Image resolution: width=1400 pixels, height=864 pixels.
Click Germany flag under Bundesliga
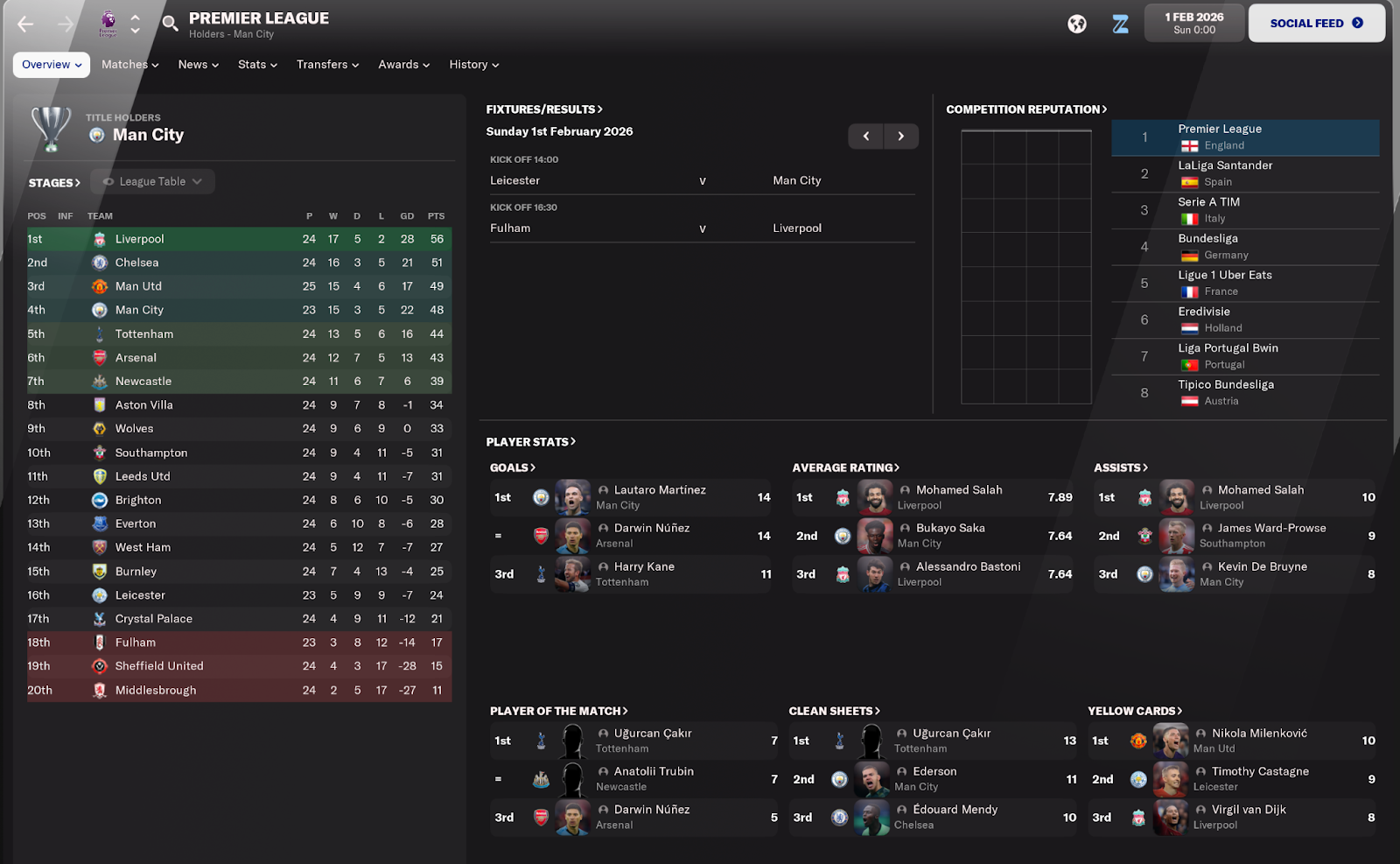[x=1189, y=256]
